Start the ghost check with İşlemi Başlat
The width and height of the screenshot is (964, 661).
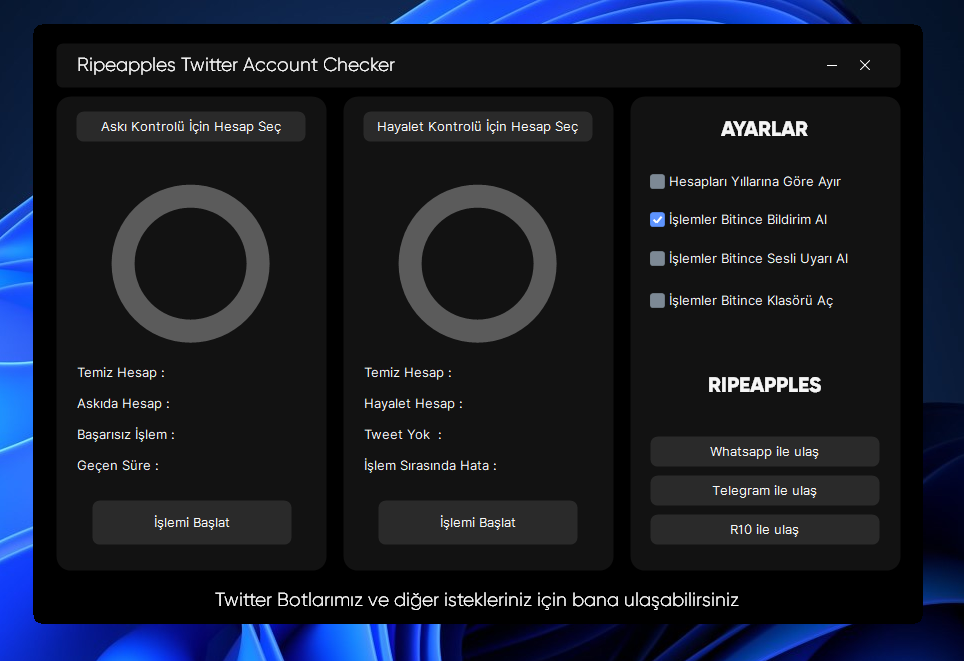pyautogui.click(x=478, y=523)
